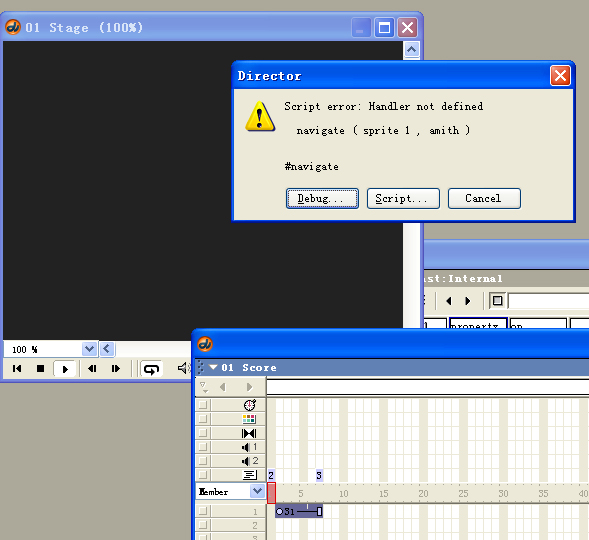
Task: Toggle sprite channel 2 mute box
Action: [x=203, y=525]
